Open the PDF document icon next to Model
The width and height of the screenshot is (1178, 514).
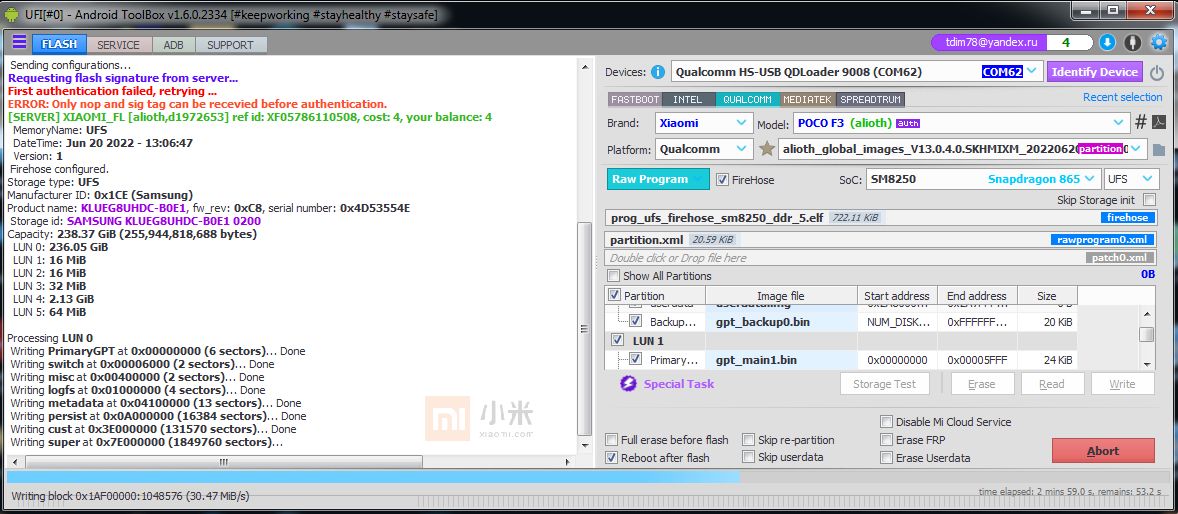tap(1159, 122)
